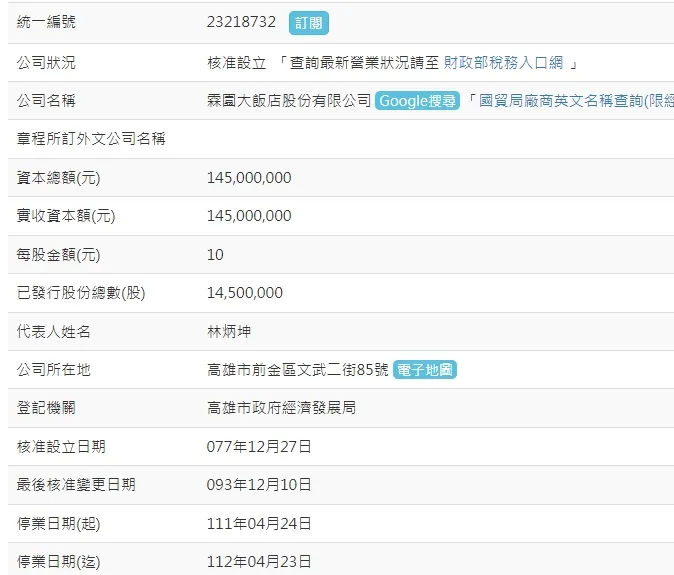The width and height of the screenshot is (674, 575).
Task: Click suspension end date 112年04月23日
Action: (259, 561)
